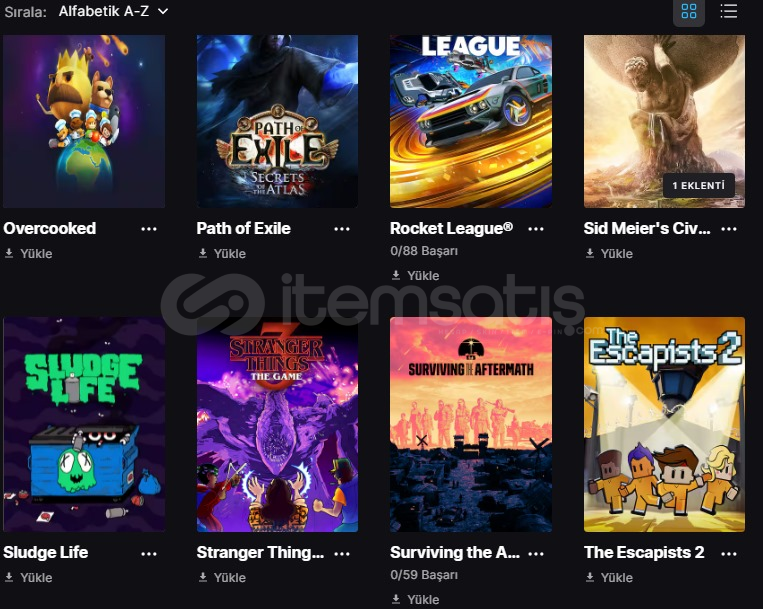Install Rocket League via Yükle
The height and width of the screenshot is (609, 763).
click(416, 275)
